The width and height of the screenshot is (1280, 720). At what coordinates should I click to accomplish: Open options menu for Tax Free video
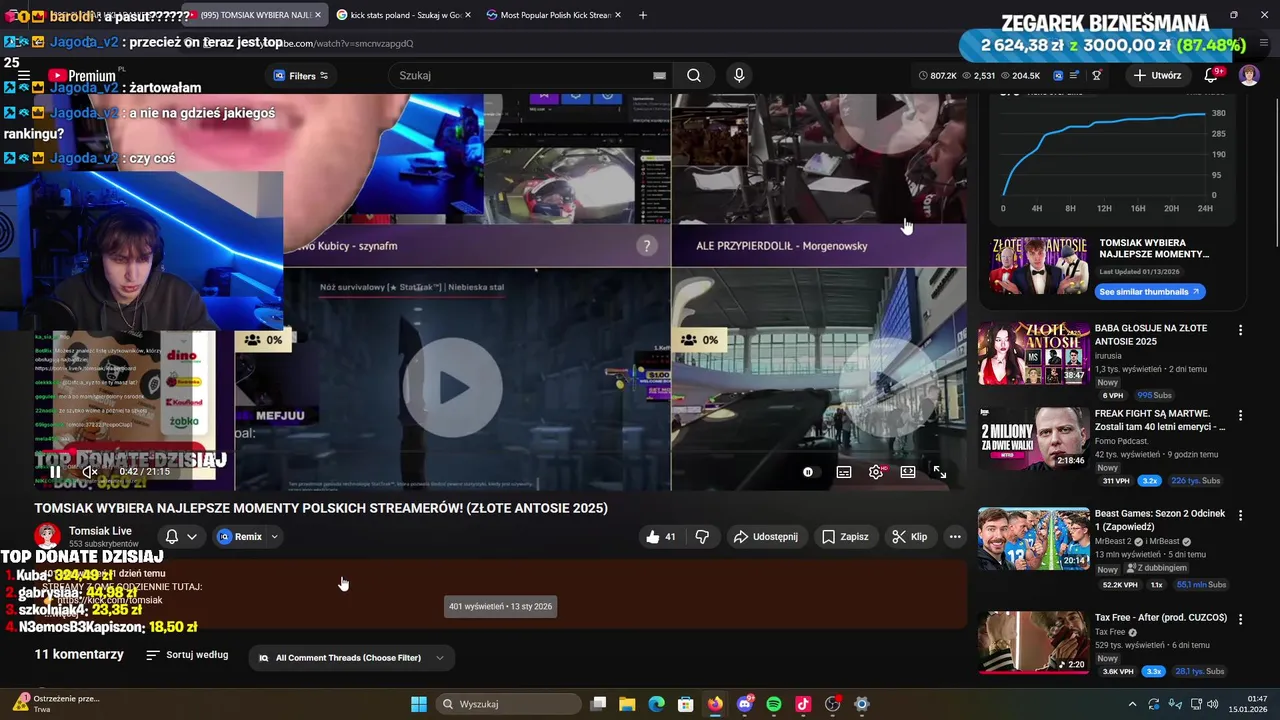coord(1241,619)
